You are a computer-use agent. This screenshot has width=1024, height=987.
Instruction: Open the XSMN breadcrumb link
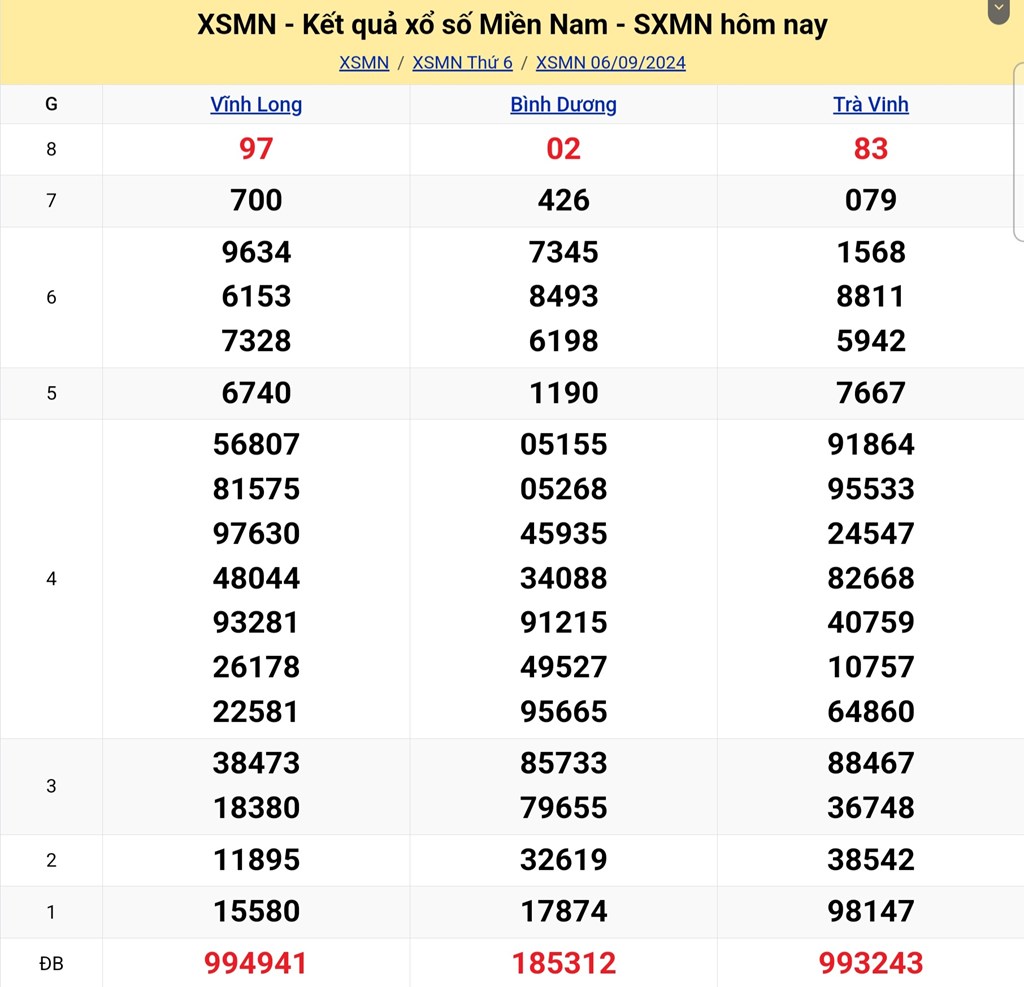click(364, 62)
